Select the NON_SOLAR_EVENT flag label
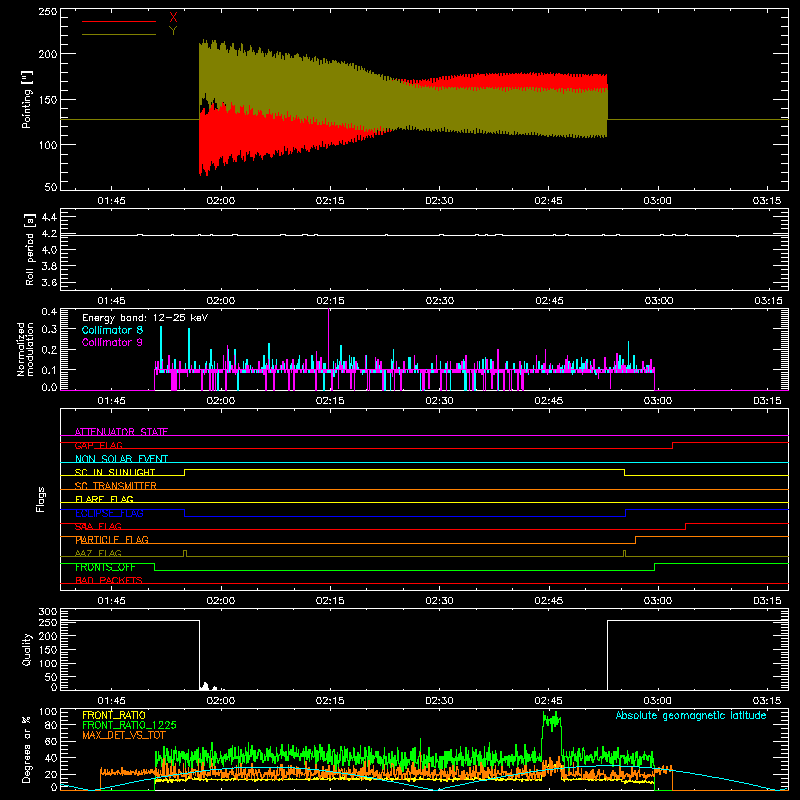The height and width of the screenshot is (800, 800). (121, 459)
